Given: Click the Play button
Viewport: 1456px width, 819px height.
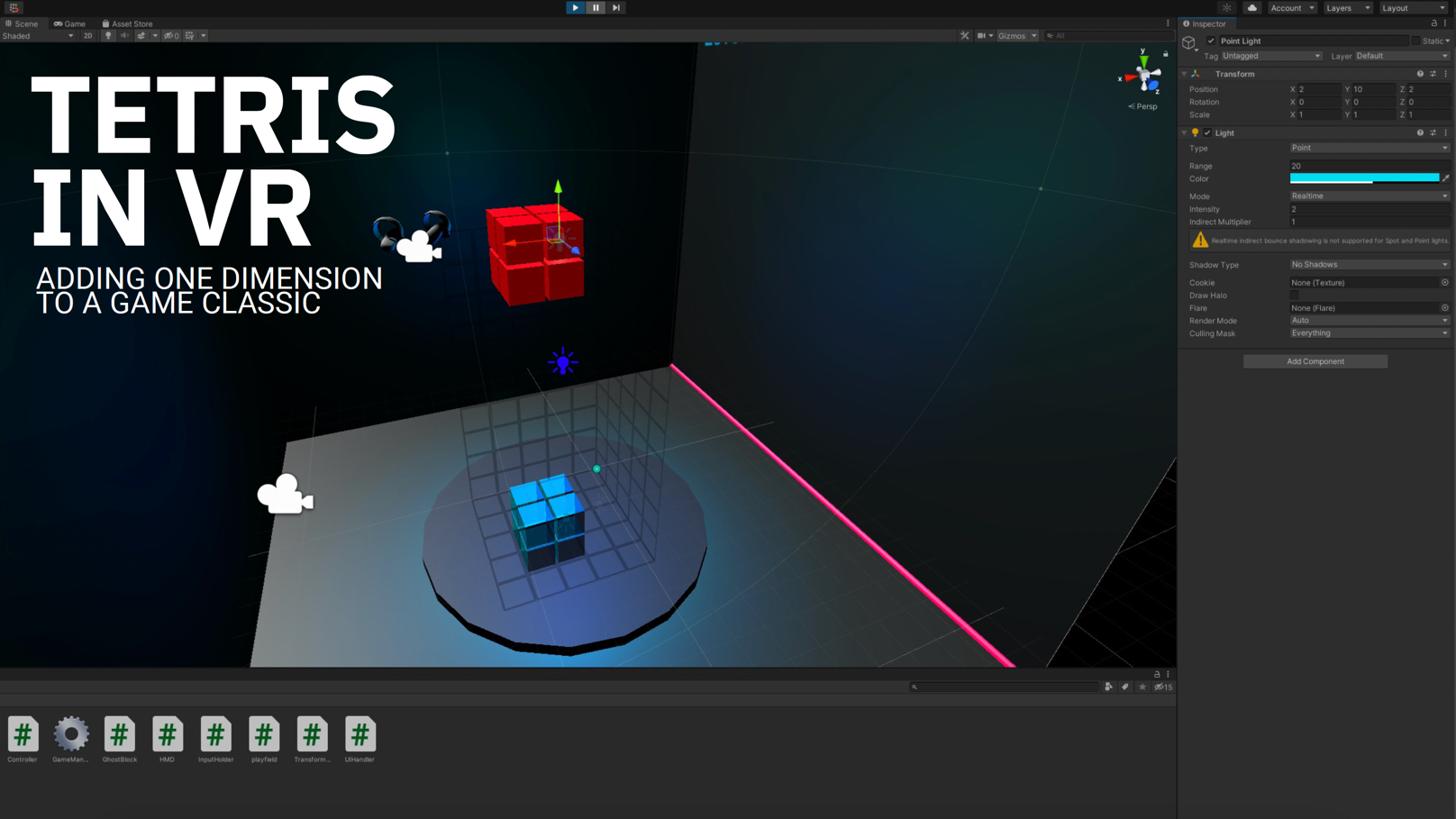Looking at the screenshot, I should click(x=575, y=7).
